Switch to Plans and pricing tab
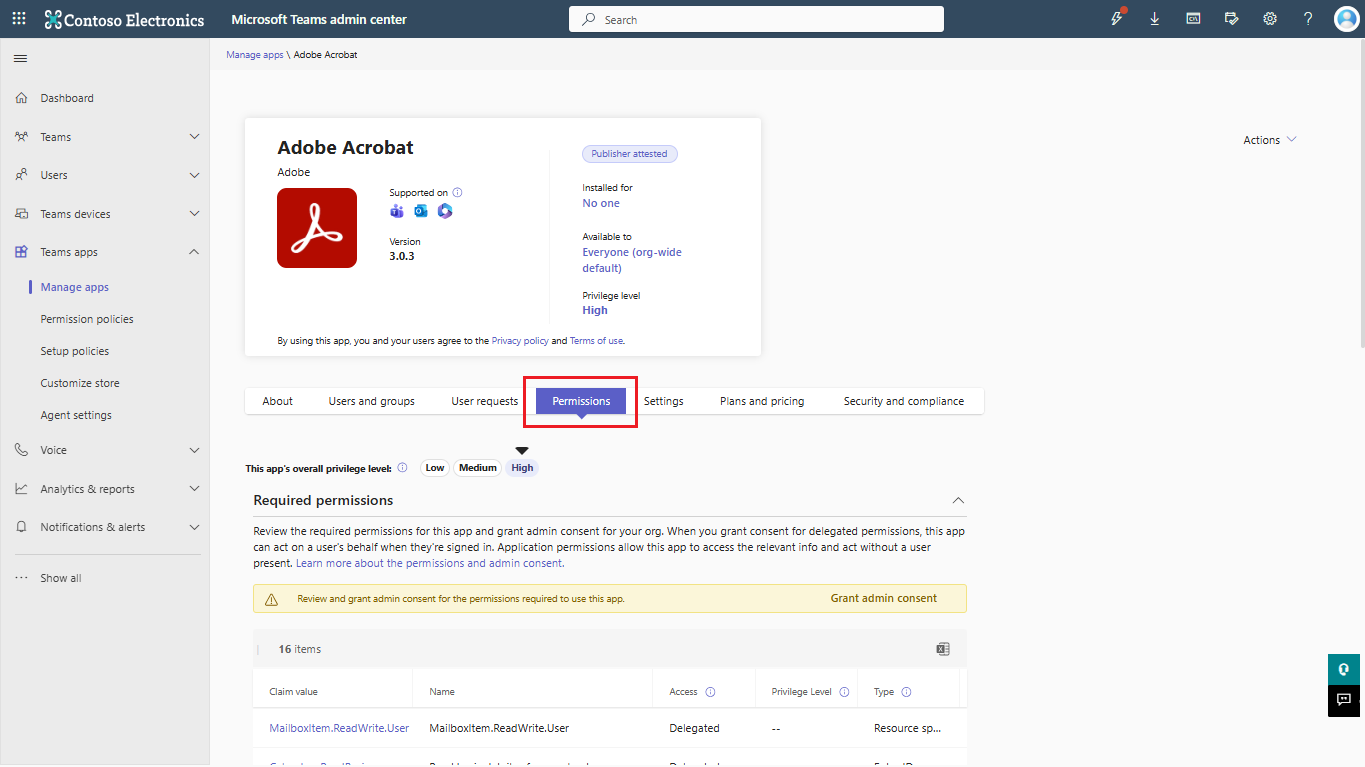This screenshot has height=767, width=1365. [762, 401]
